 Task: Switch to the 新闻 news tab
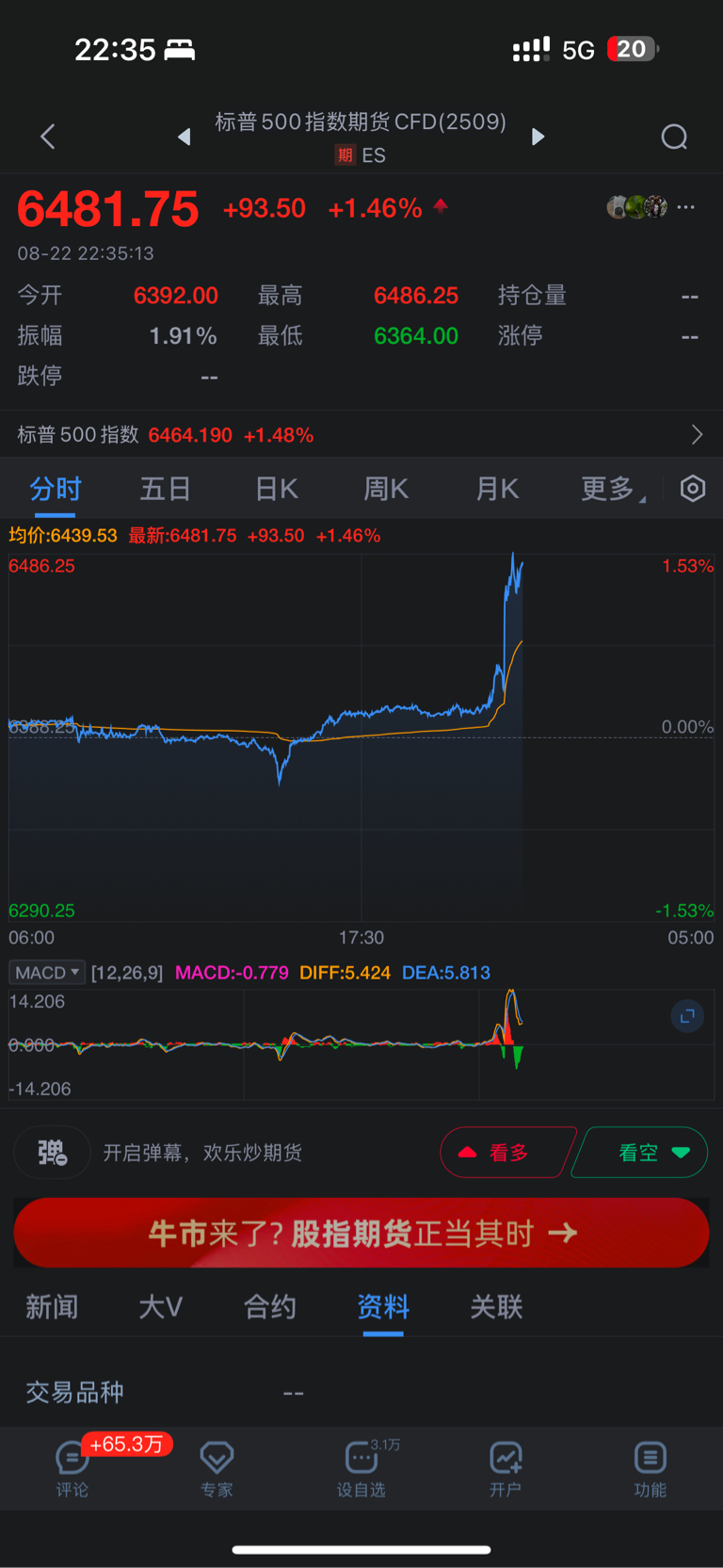52,1307
